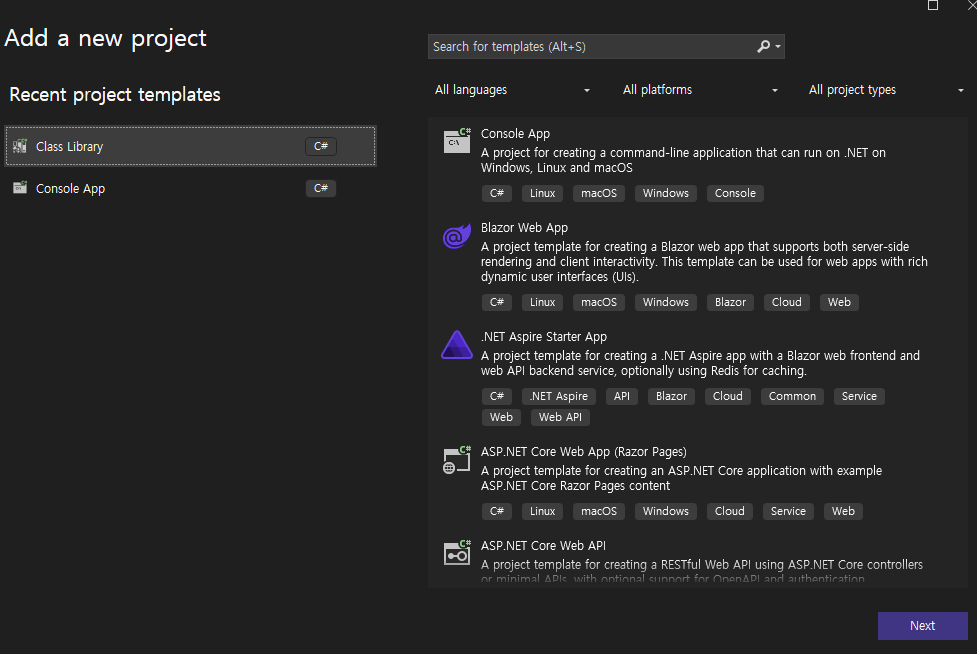Click the .NET Aspire Starter App icon

tap(456, 345)
